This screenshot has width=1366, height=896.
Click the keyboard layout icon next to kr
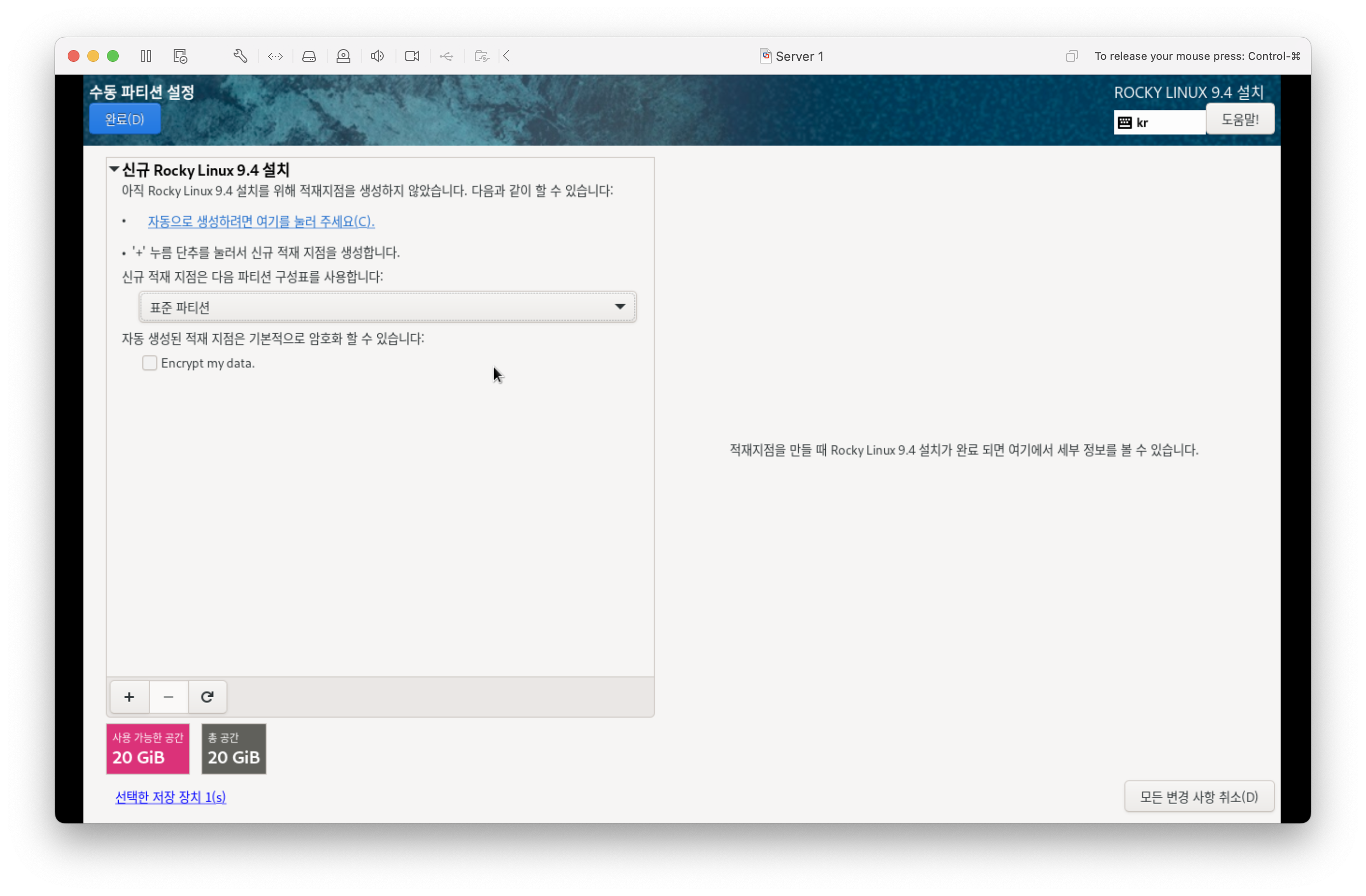click(x=1125, y=122)
